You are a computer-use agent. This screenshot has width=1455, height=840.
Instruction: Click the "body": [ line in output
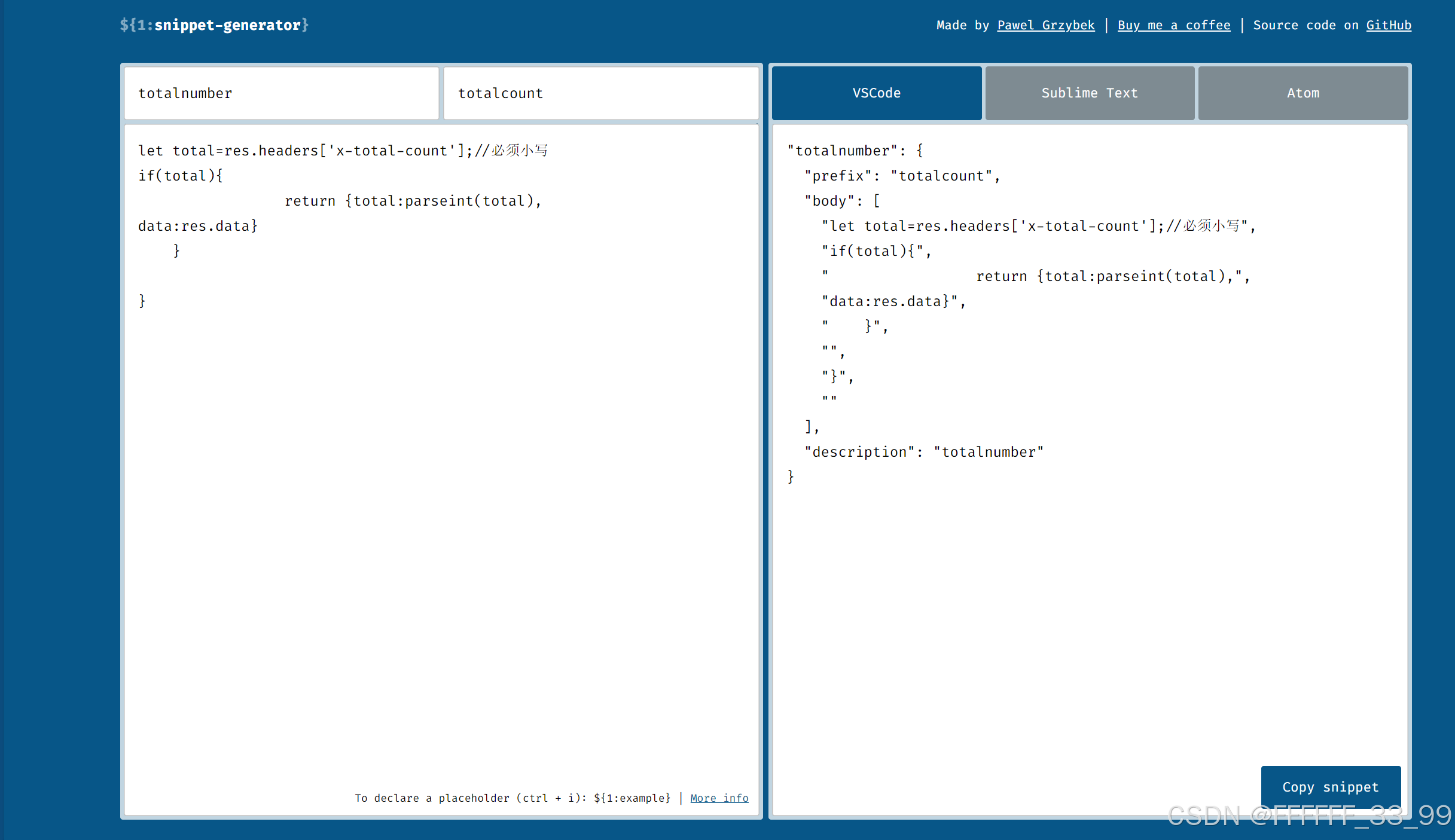point(841,201)
